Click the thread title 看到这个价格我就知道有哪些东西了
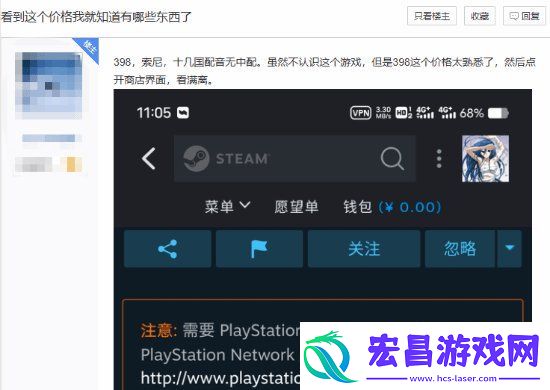The image size is (550, 390). 96,16
